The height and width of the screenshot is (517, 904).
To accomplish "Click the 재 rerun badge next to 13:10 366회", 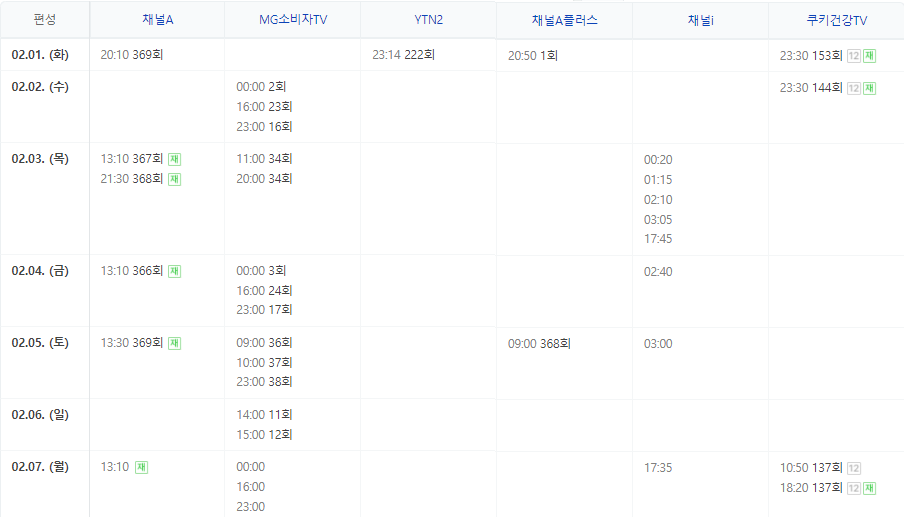I will pos(175,271).
